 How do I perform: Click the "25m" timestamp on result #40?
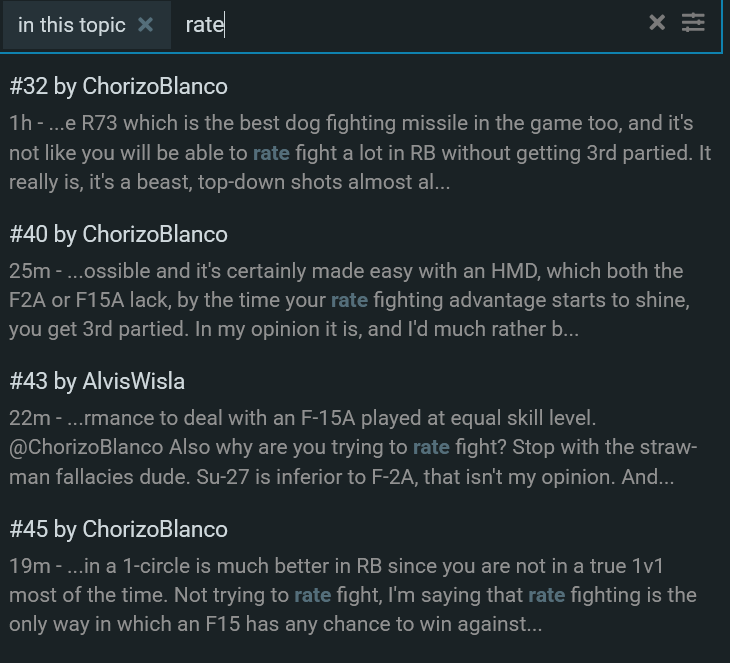(29, 271)
